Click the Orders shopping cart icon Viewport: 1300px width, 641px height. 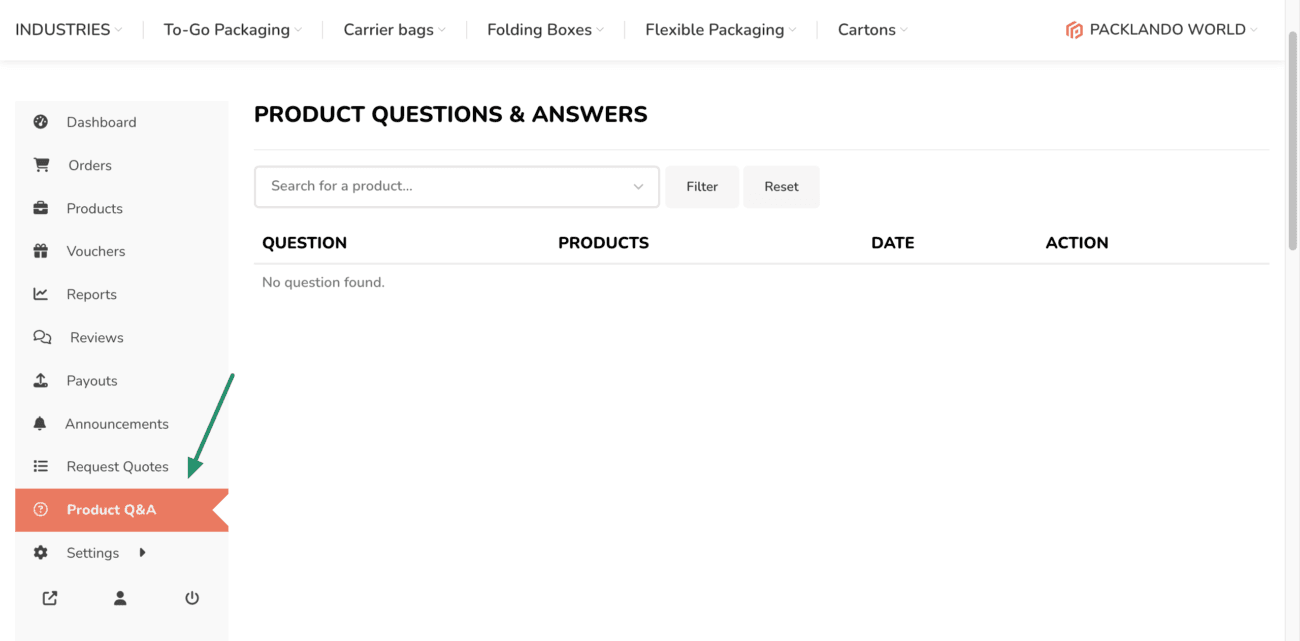tap(41, 165)
